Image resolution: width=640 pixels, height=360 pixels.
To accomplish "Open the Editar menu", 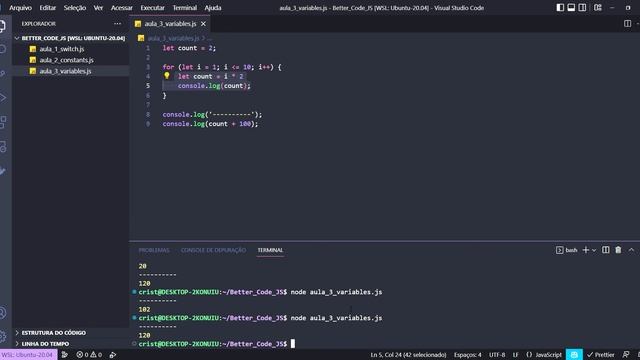I will [48, 8].
